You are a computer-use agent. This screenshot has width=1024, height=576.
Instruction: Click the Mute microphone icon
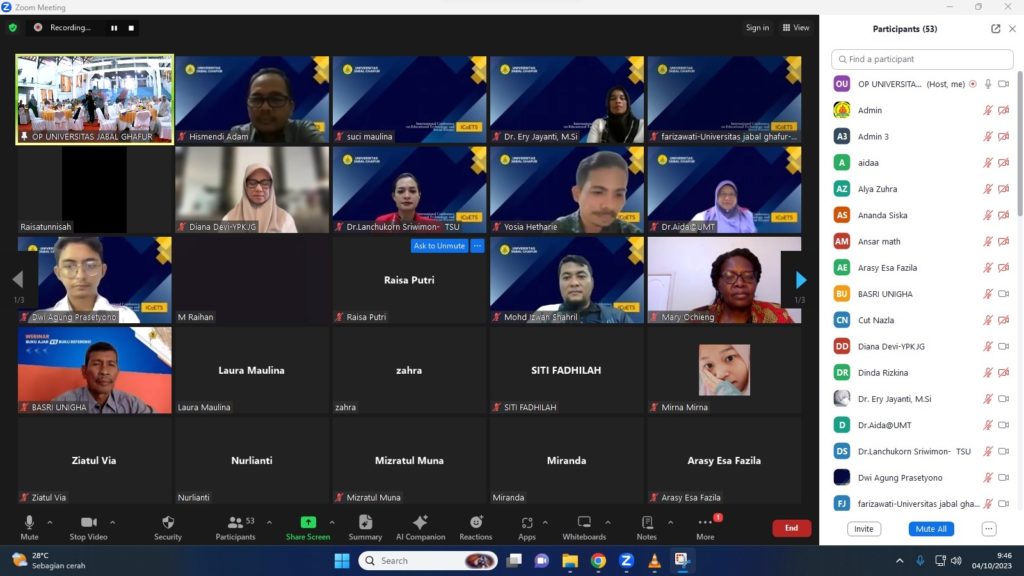[29, 522]
